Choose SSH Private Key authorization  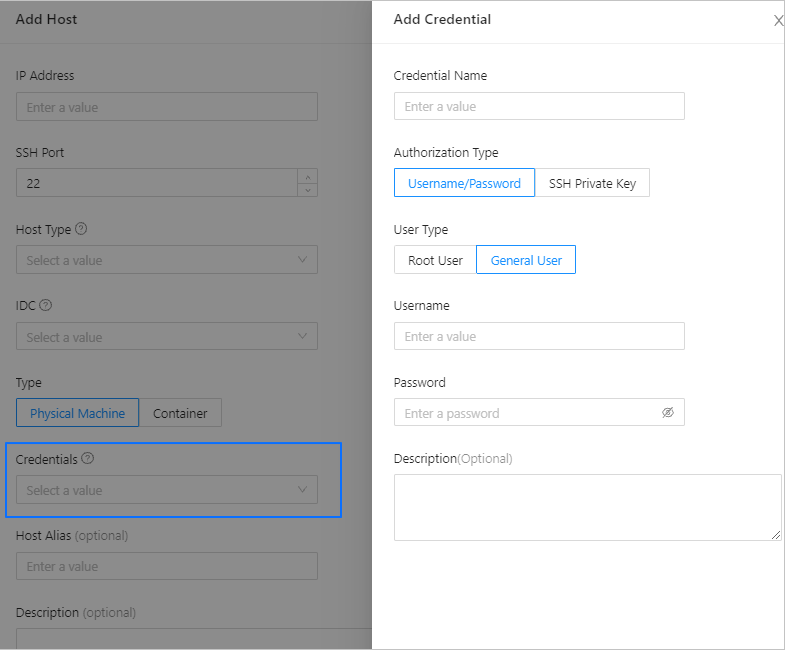pos(592,183)
